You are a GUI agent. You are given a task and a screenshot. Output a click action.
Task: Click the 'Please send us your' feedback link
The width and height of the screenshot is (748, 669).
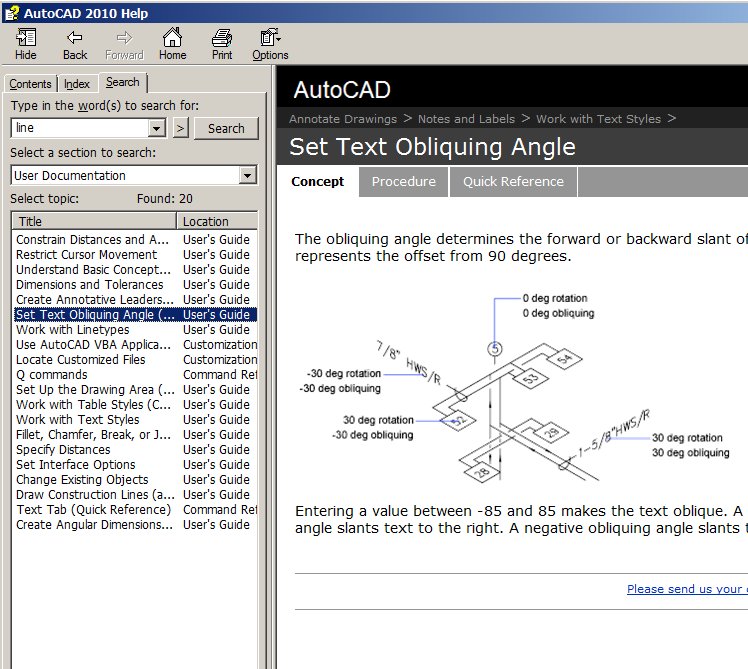[x=687, y=589]
